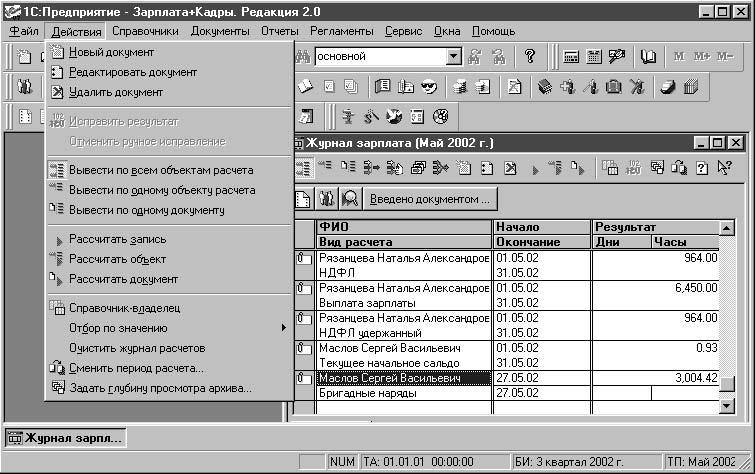The image size is (755, 474).
Task: Click the ФИО column header
Action: click(x=404, y=227)
